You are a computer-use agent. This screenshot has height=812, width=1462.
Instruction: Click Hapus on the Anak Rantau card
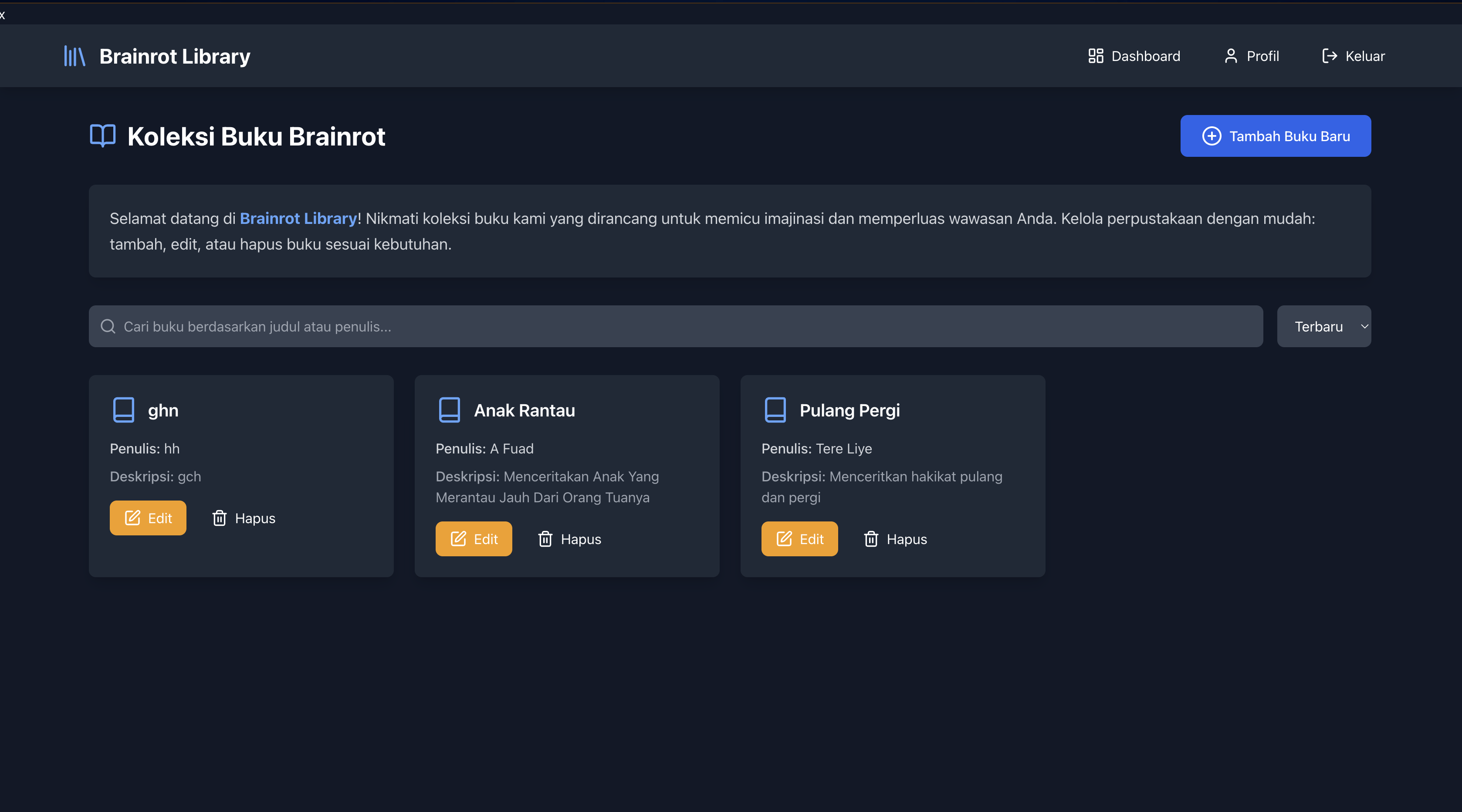pyautogui.click(x=569, y=539)
